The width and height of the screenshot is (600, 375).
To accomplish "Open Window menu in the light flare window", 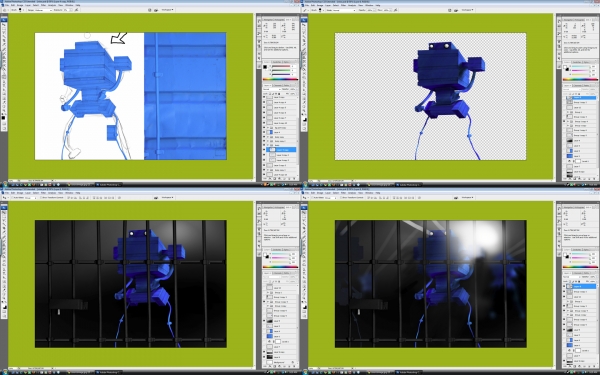I will click(369, 193).
